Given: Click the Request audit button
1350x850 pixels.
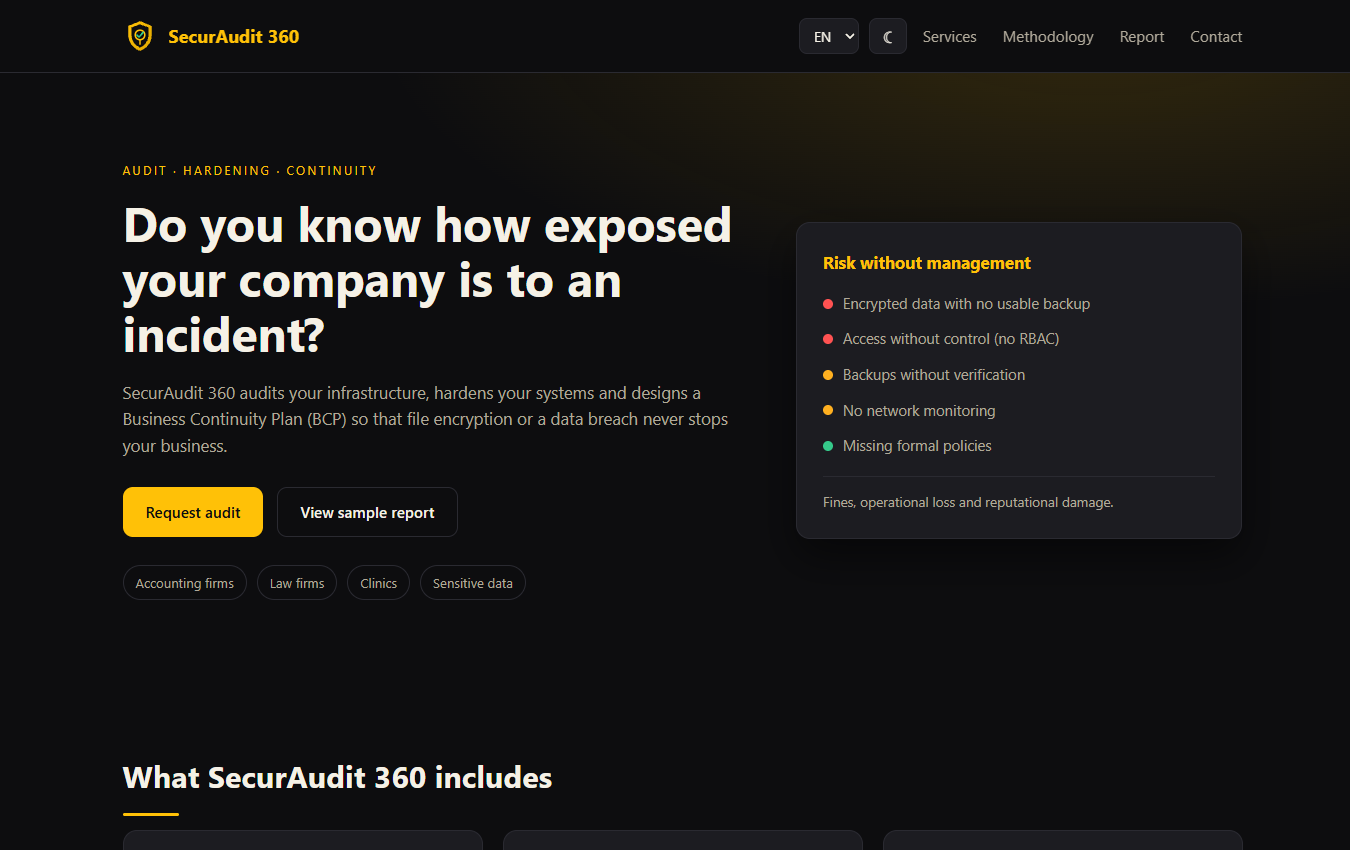Looking at the screenshot, I should [193, 512].
